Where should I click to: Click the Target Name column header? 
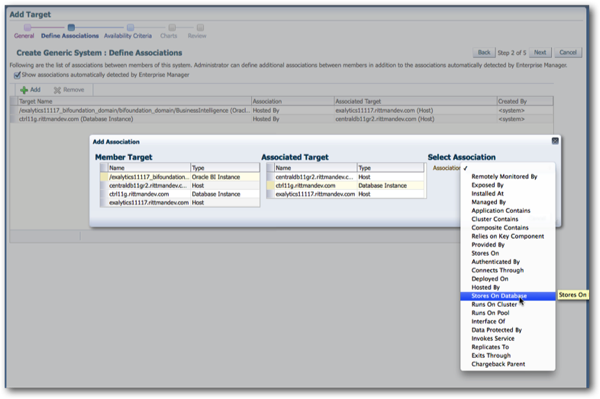134,101
